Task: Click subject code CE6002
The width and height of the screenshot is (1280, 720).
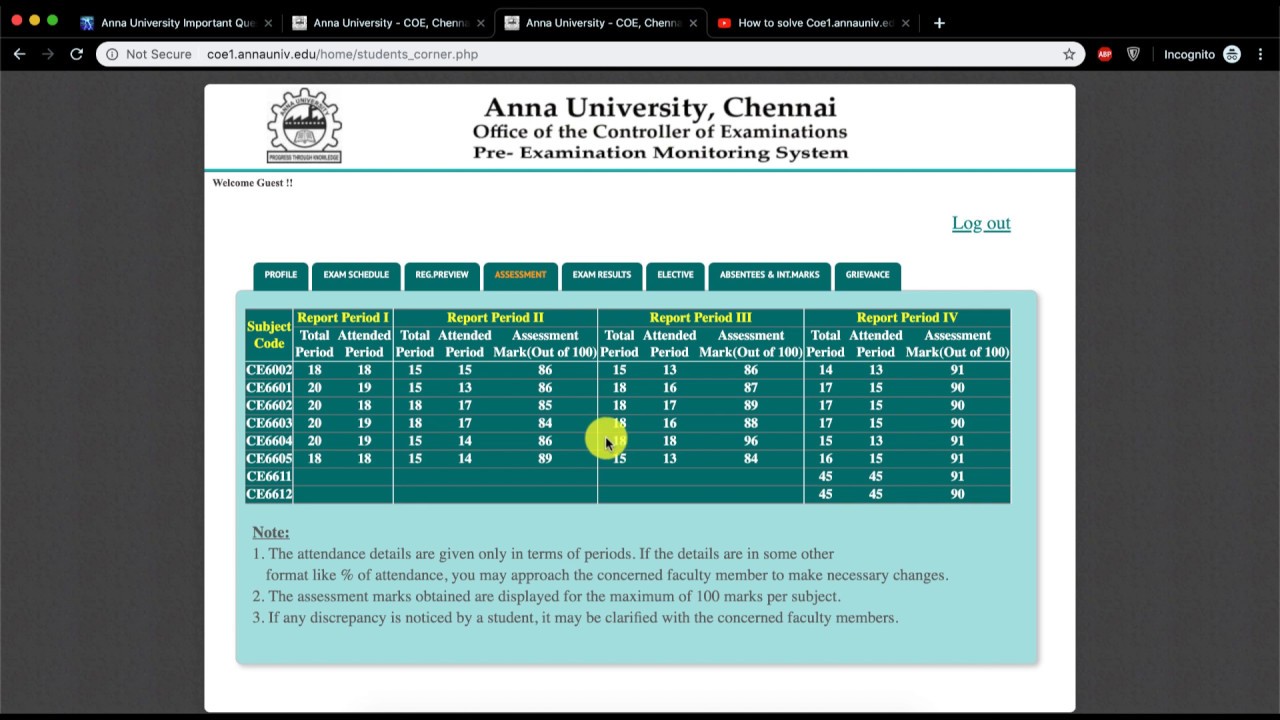Action: pos(269,370)
